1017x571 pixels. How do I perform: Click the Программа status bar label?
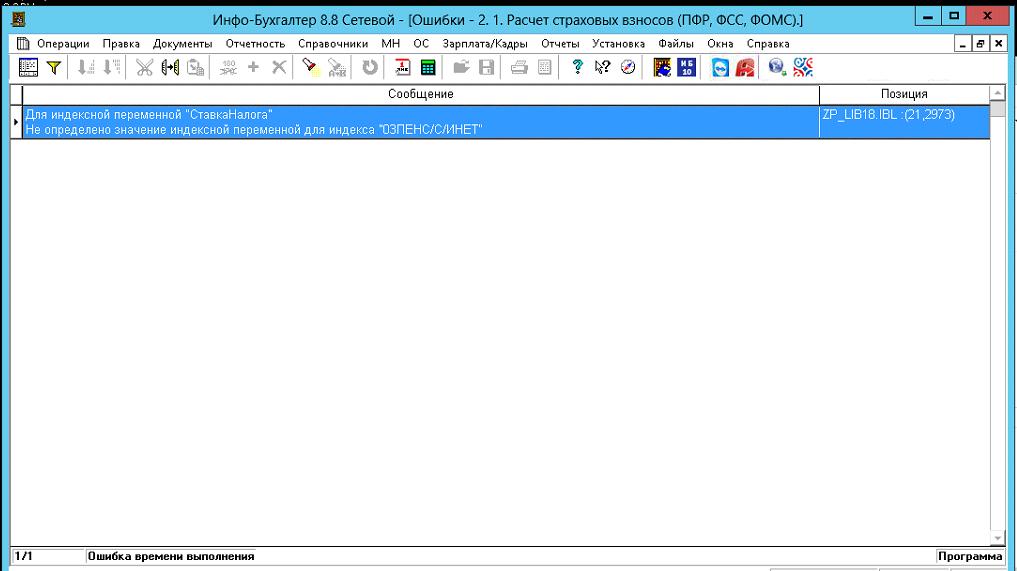click(970, 556)
